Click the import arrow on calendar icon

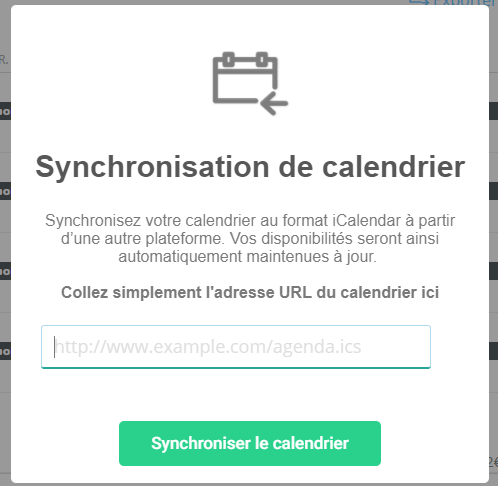pos(274,103)
